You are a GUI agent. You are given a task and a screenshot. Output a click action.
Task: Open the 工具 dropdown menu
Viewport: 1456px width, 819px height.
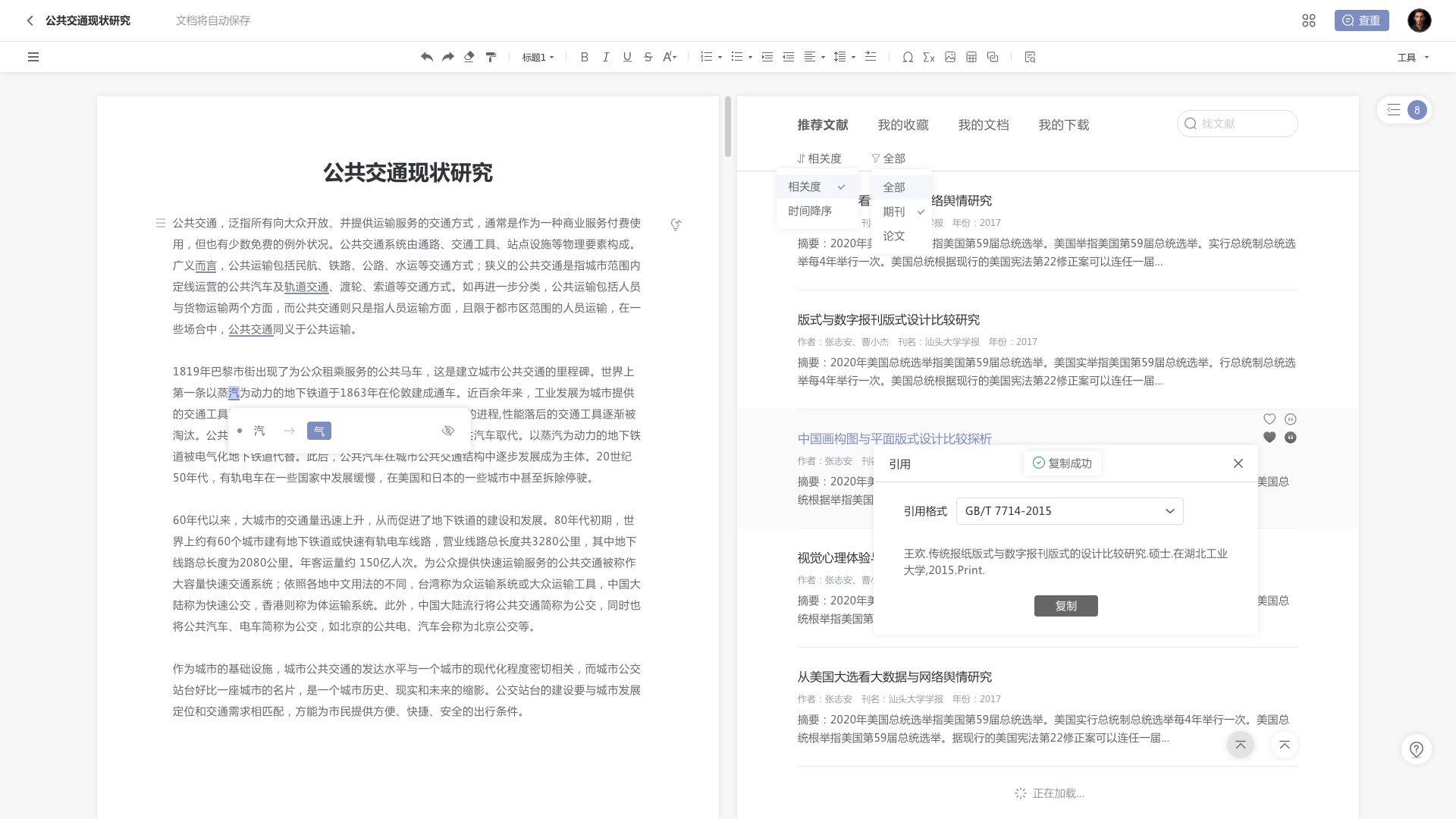[1413, 57]
